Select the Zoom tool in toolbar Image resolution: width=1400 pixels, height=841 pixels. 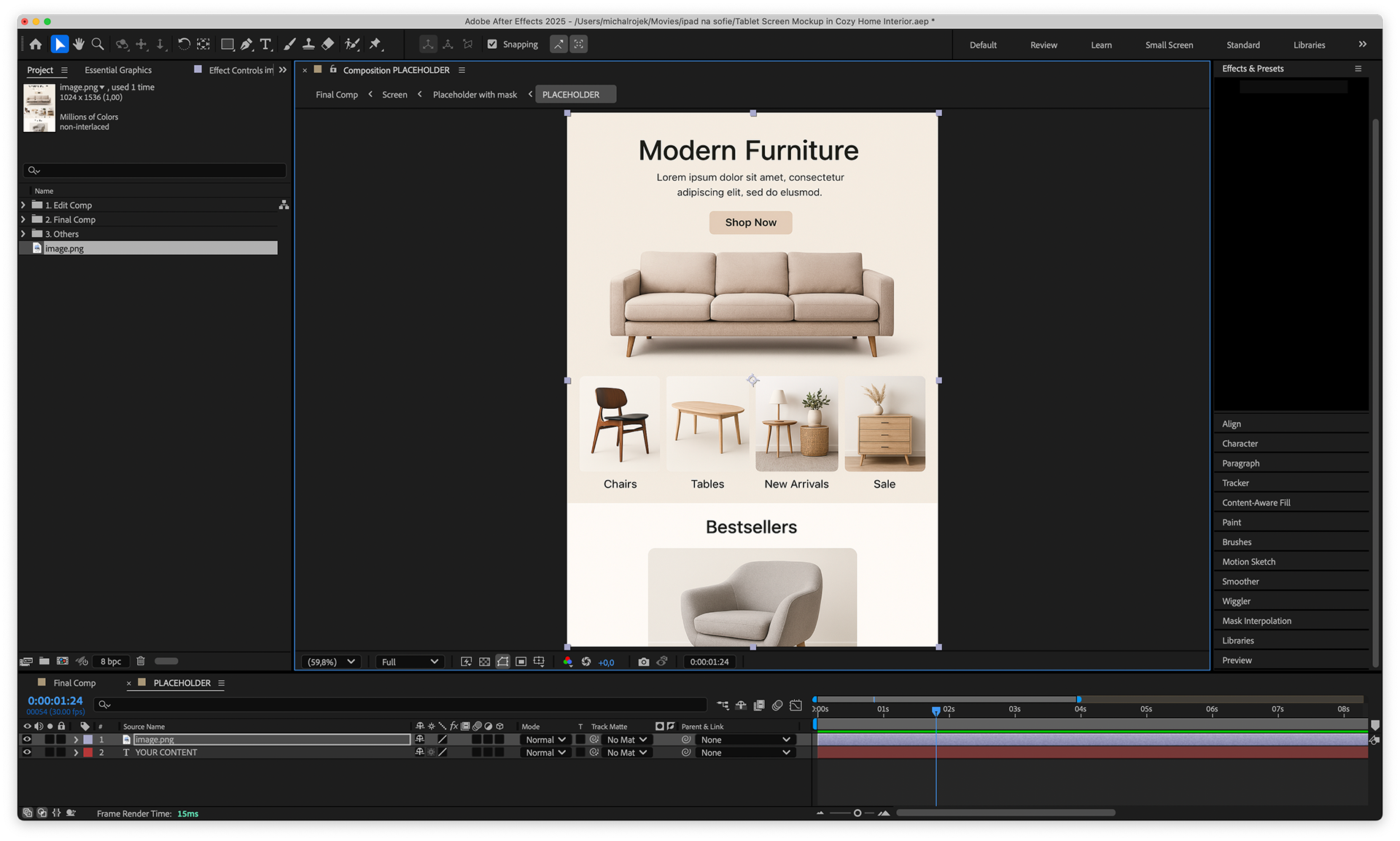point(98,44)
